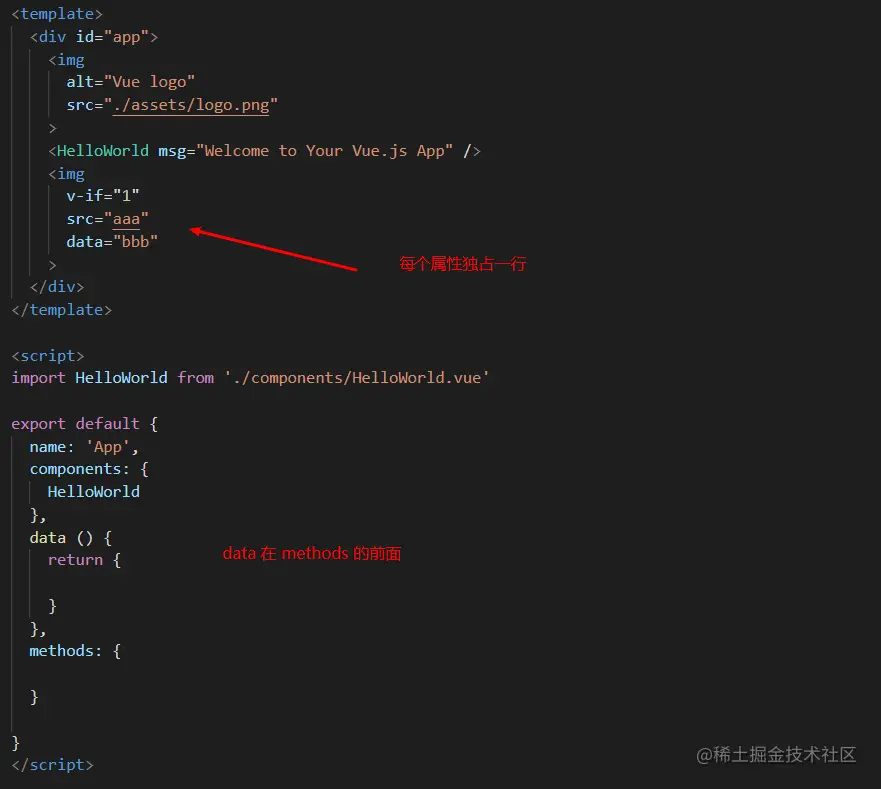Screen dimensions: 881x789
Task: Click the import keyword
Action: [x=38, y=378]
